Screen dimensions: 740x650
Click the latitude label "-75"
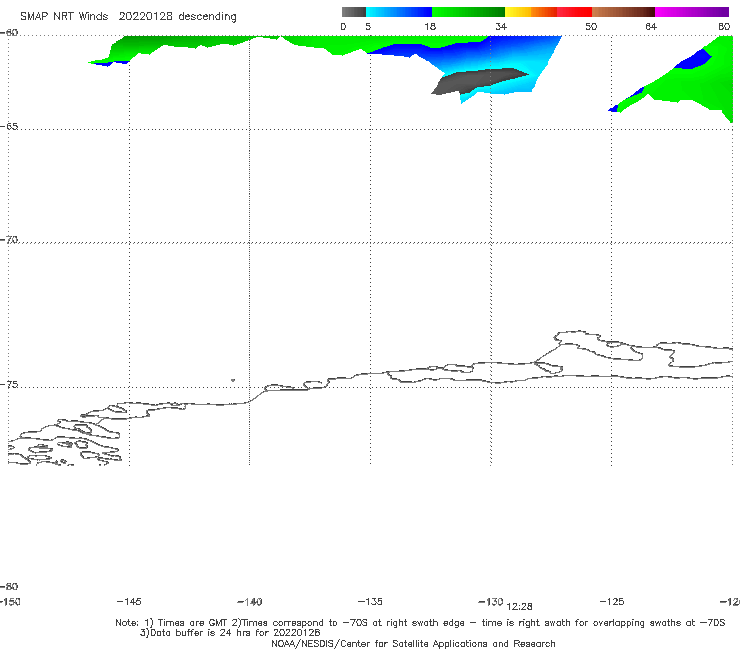(9, 385)
